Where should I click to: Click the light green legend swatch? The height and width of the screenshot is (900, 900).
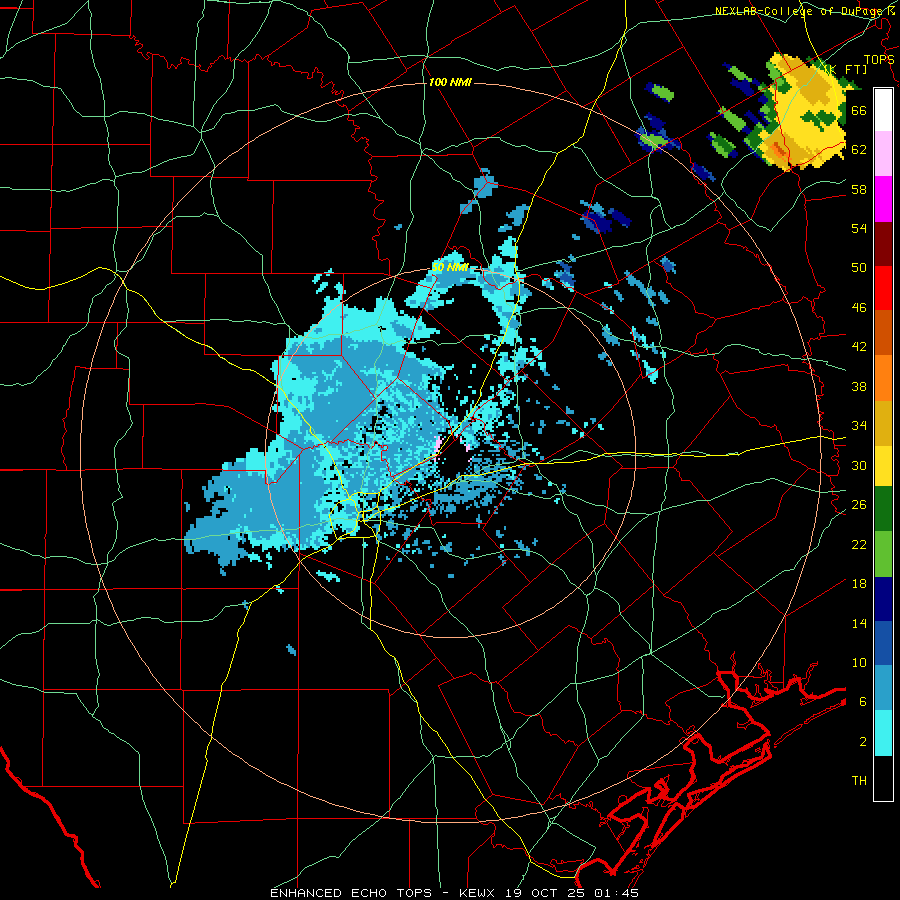883,554
